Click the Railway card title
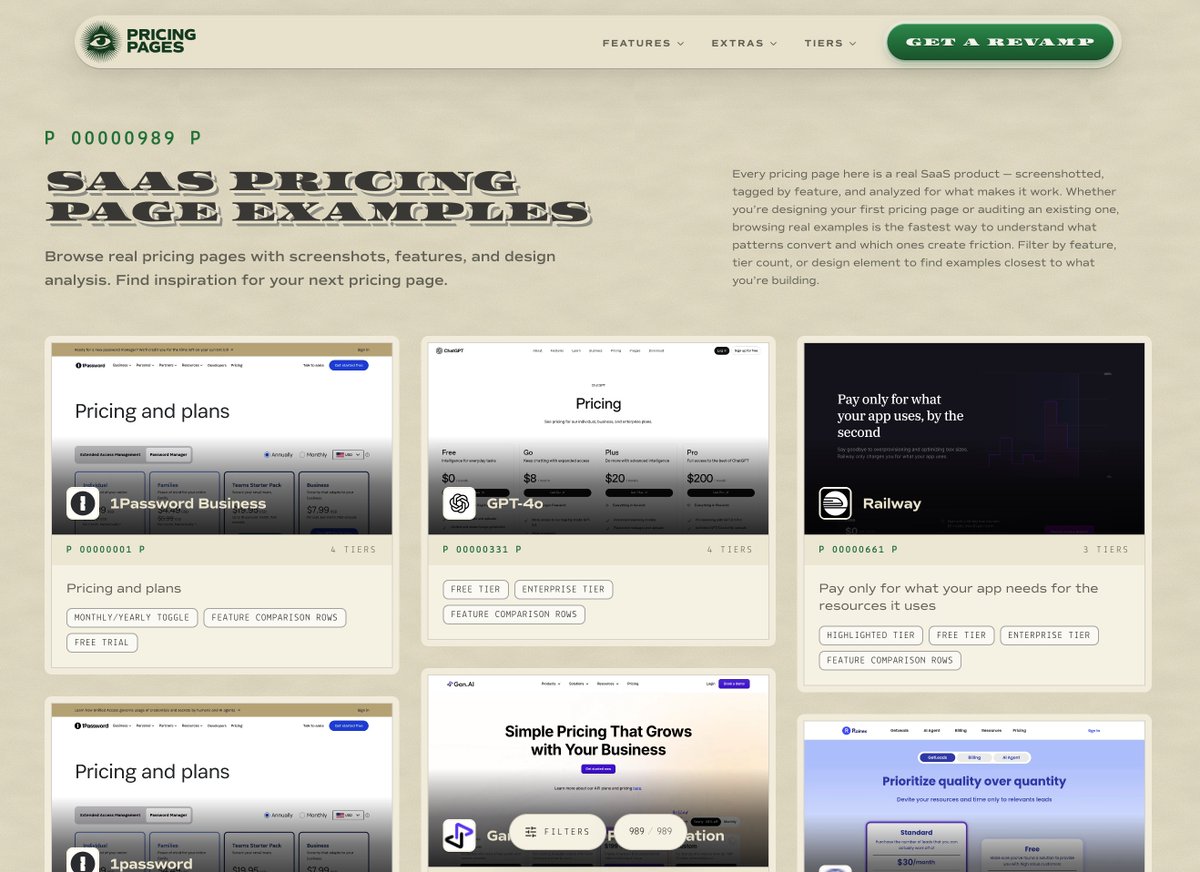Image resolution: width=1200 pixels, height=872 pixels. (892, 503)
